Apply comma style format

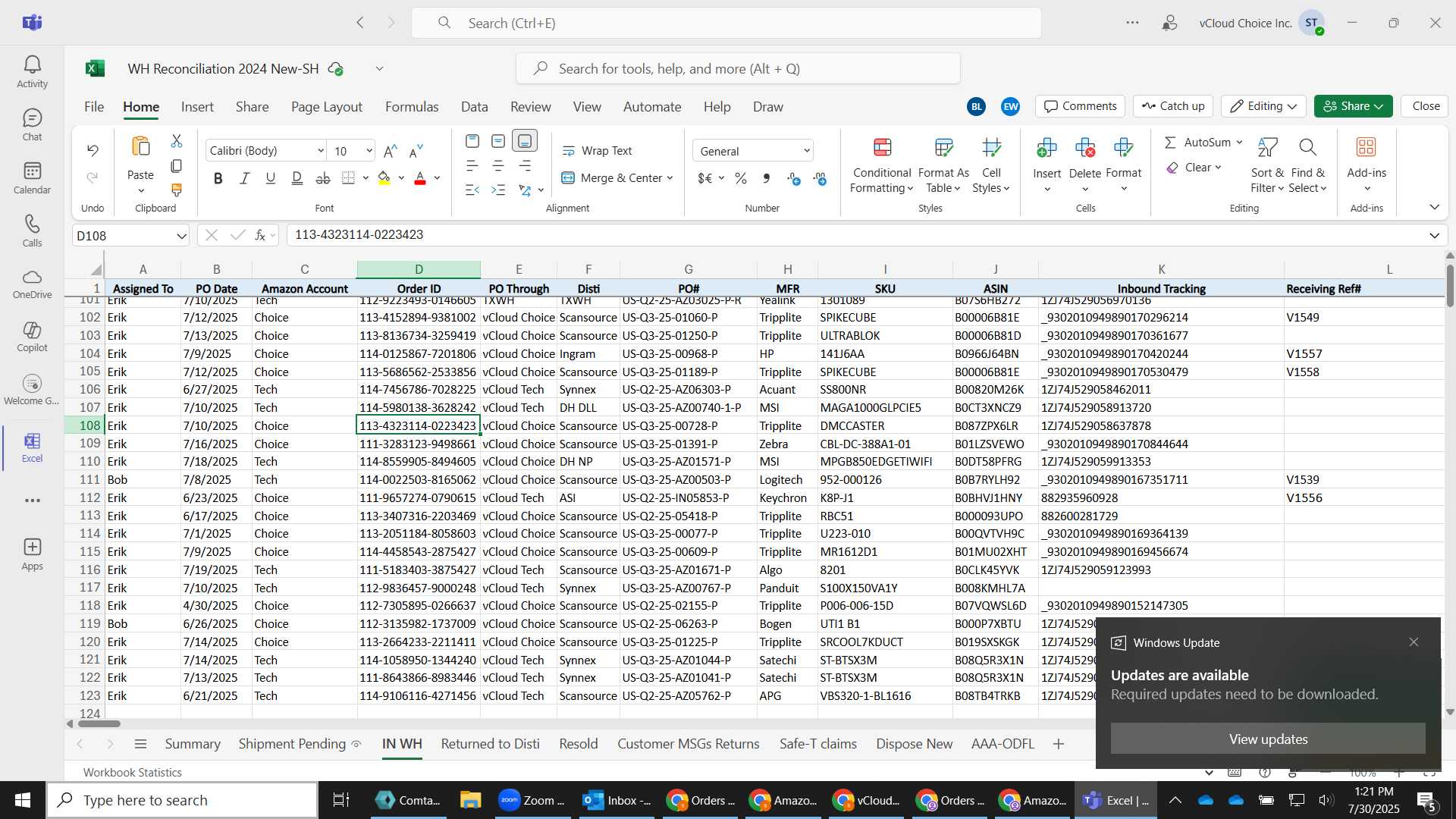pos(767,178)
